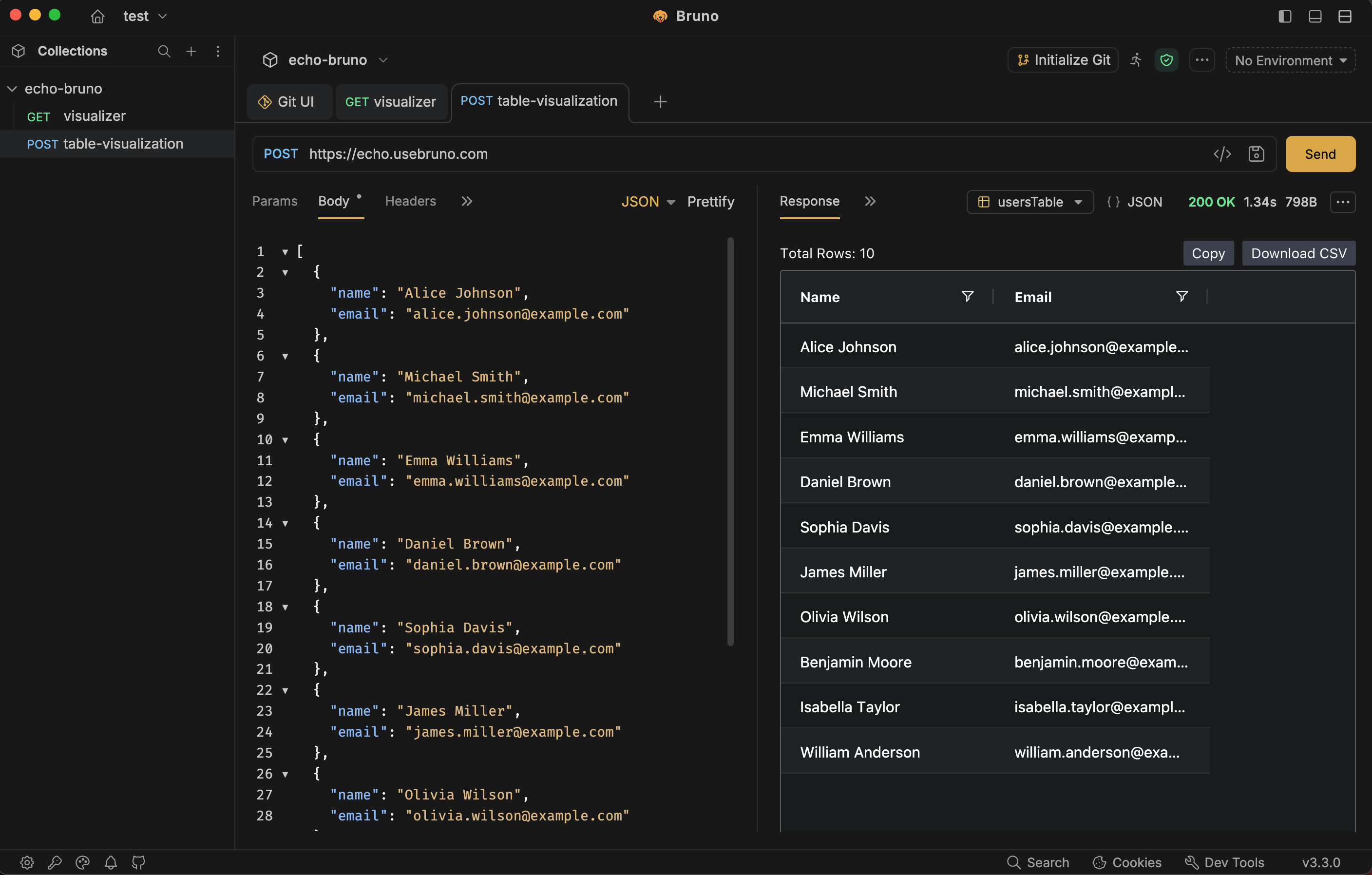The width and height of the screenshot is (1372, 875).
Task: Open the collection more options menu
Action: pos(1202,60)
